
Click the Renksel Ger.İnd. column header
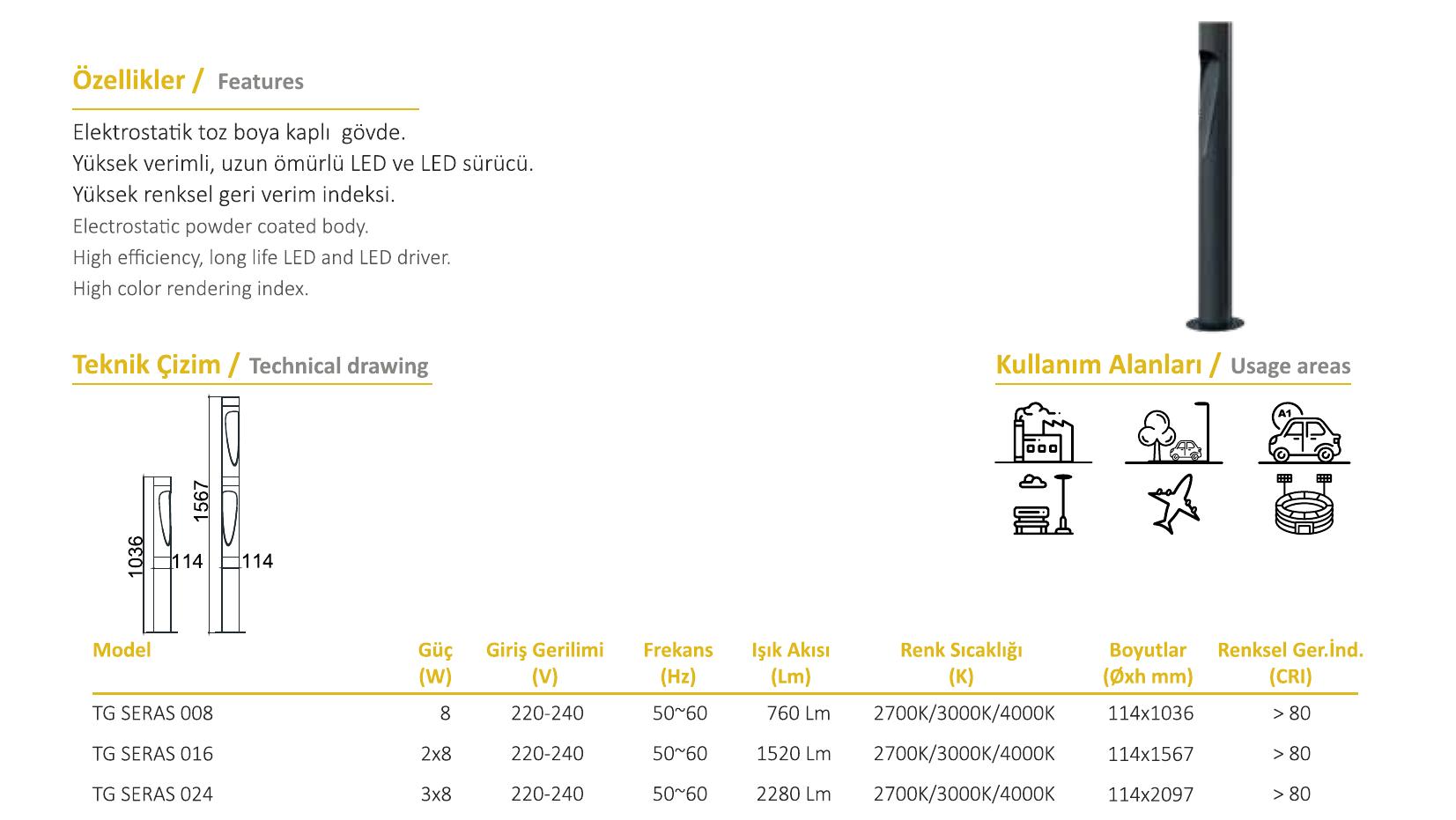click(1290, 663)
